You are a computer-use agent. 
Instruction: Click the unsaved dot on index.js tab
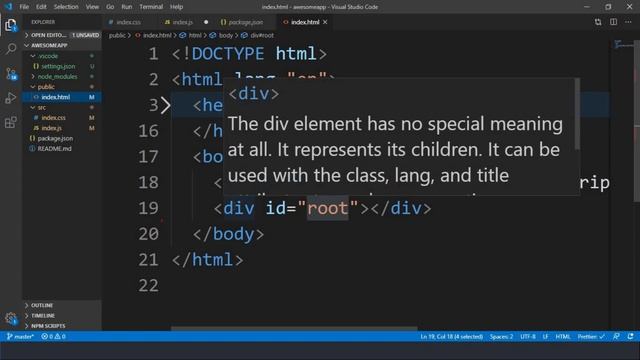click(206, 22)
